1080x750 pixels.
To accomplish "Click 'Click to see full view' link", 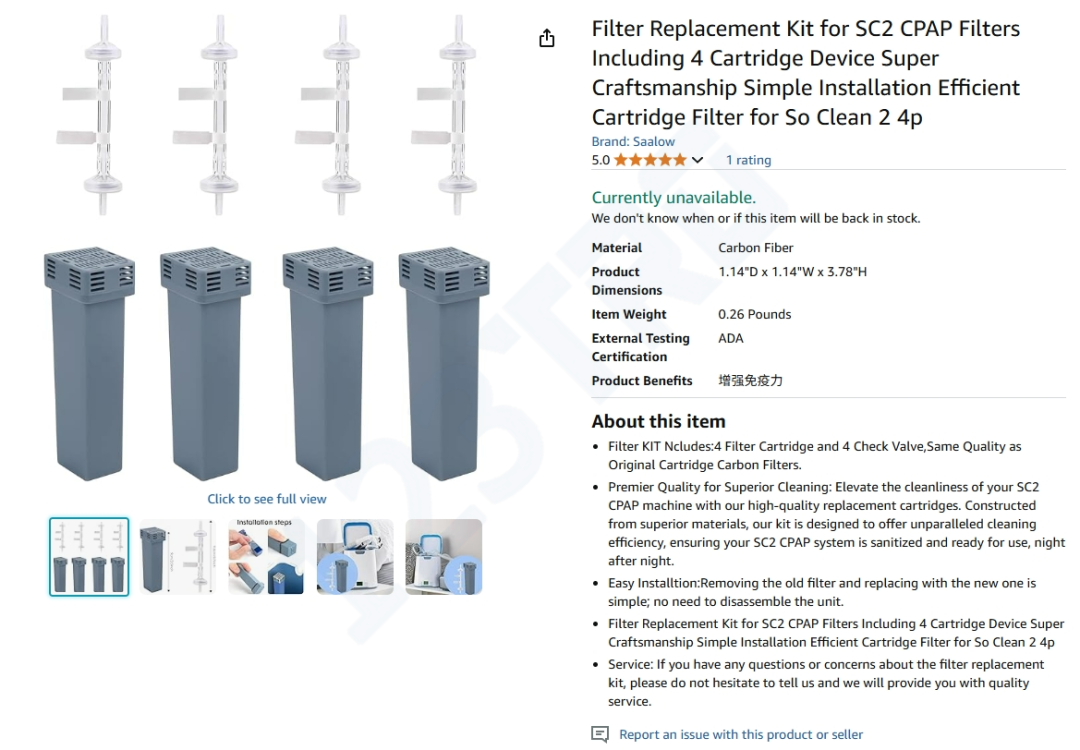I will coord(267,499).
